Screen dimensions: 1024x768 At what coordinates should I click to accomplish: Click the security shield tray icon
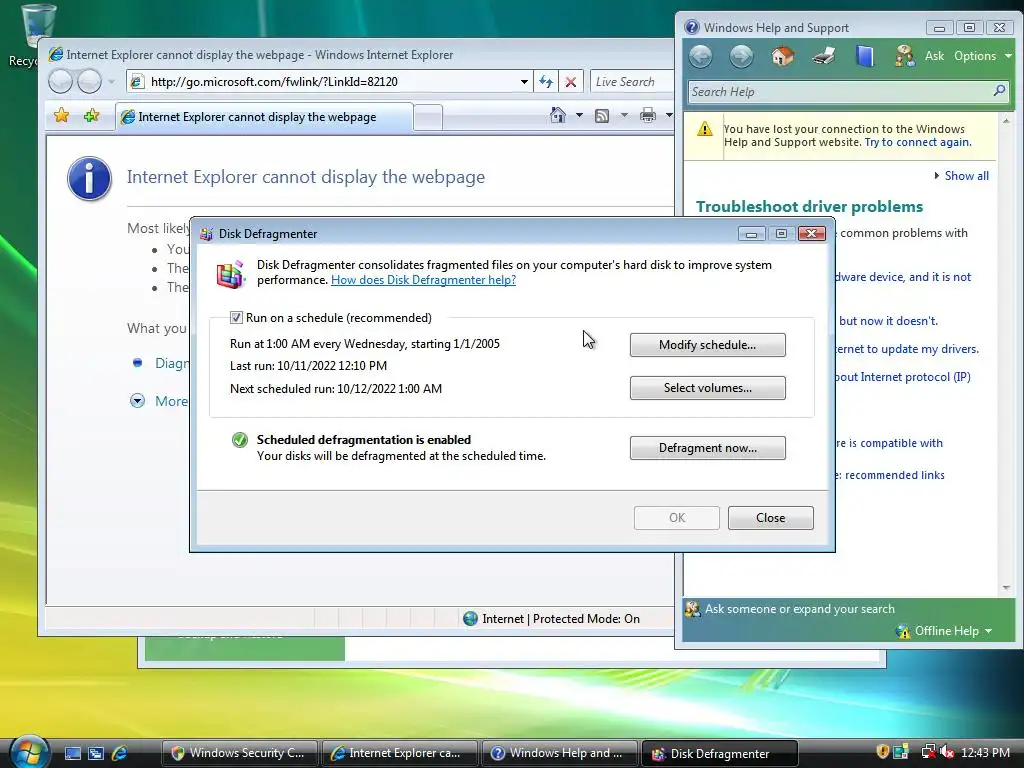(882, 752)
